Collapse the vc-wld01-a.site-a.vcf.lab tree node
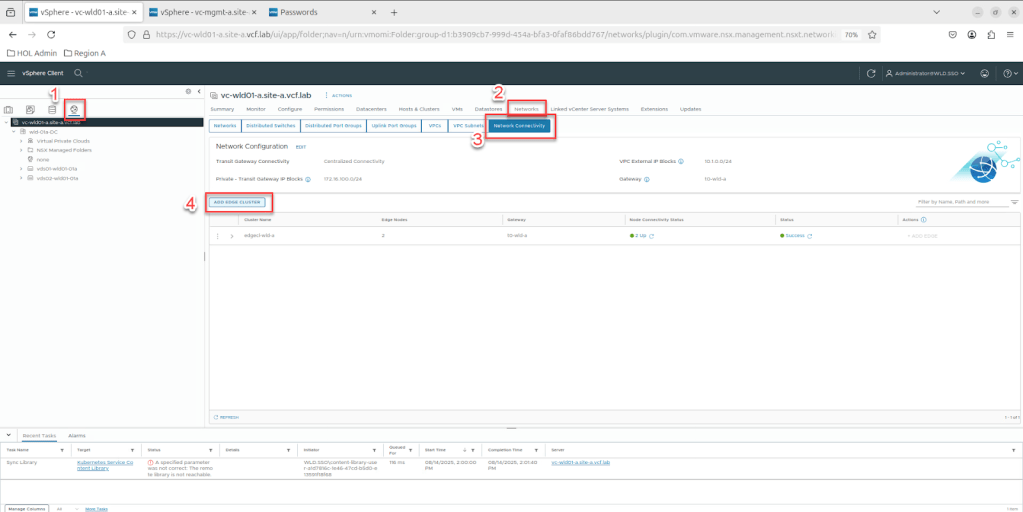This screenshot has height=512, width=1023. (x=7, y=122)
